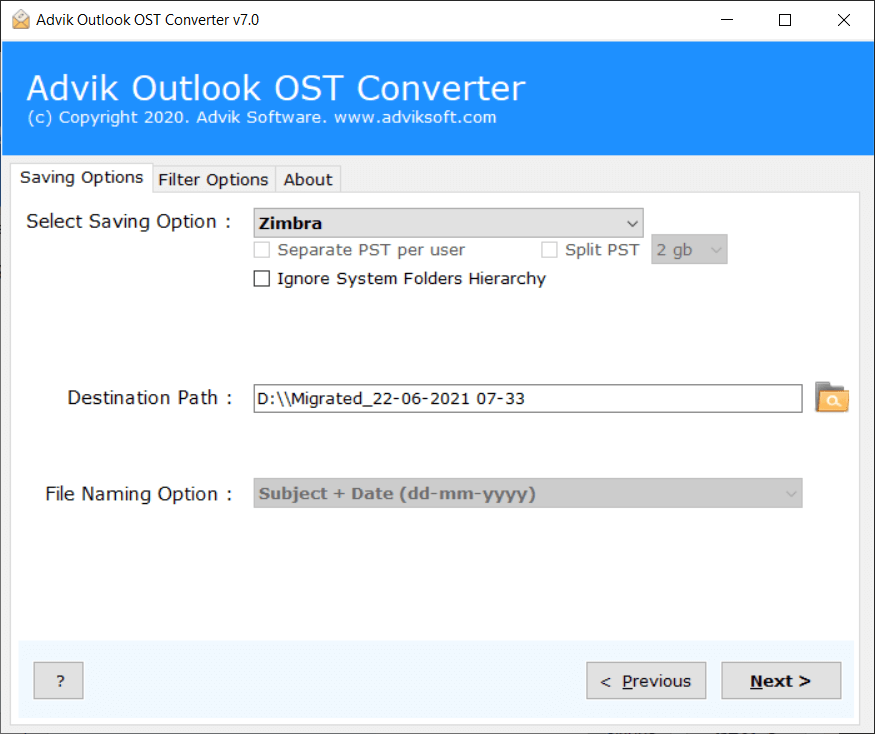Expand the 2 gb split size dropdown
Screen dimensions: 875x734
click(x=689, y=250)
